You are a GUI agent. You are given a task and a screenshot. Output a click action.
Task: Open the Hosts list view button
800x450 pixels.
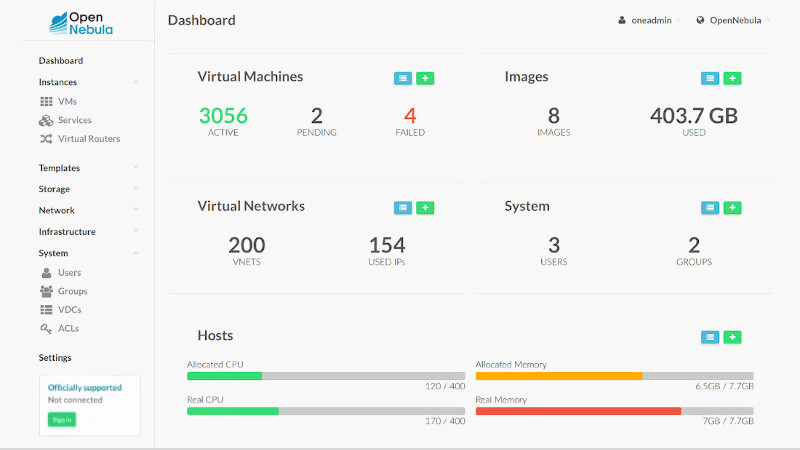(x=710, y=337)
